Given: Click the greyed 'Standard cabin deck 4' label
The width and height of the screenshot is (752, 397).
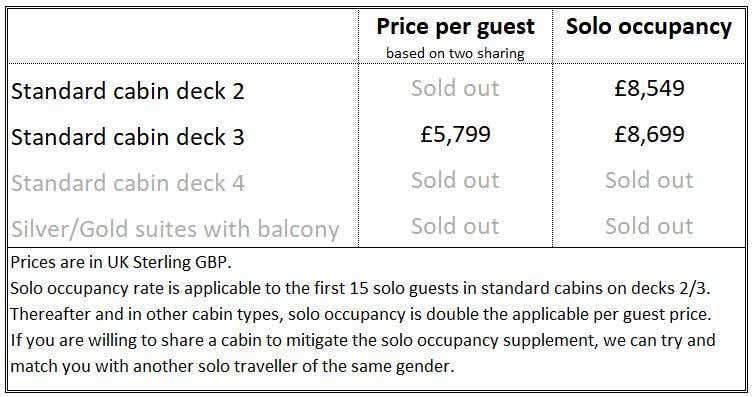Looking at the screenshot, I should tap(128, 183).
